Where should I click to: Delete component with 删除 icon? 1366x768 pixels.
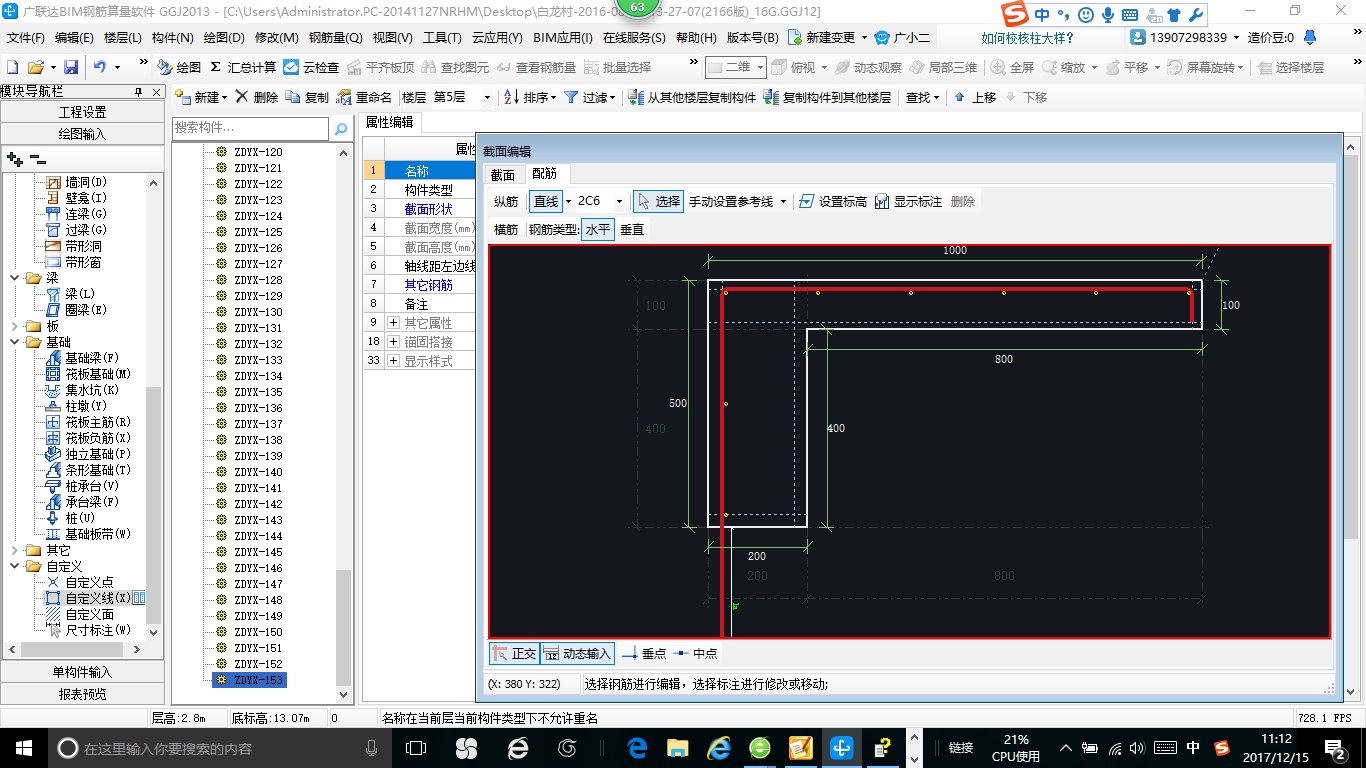256,97
